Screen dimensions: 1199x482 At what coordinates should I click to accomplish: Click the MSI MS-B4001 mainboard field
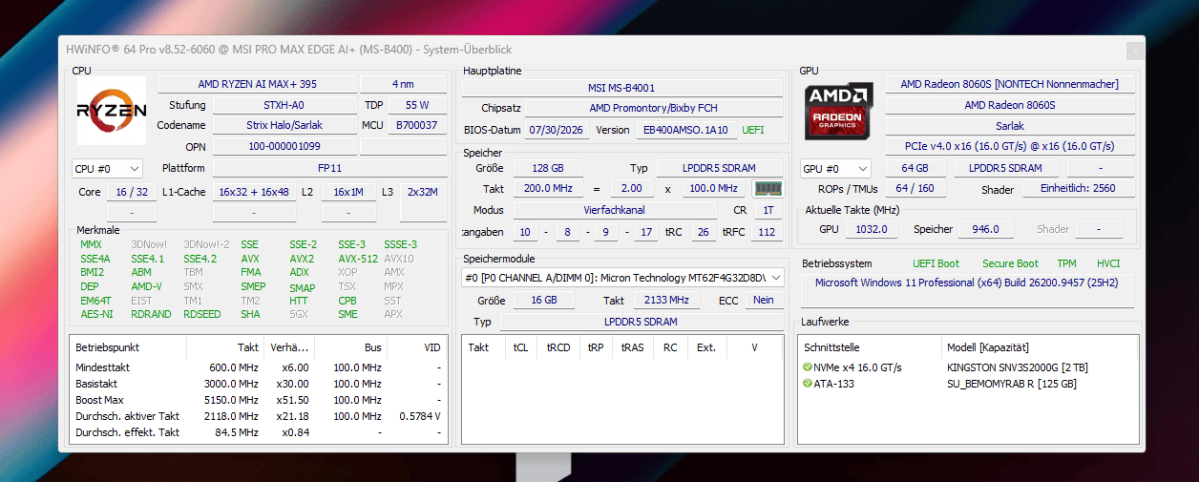pyautogui.click(x=622, y=88)
